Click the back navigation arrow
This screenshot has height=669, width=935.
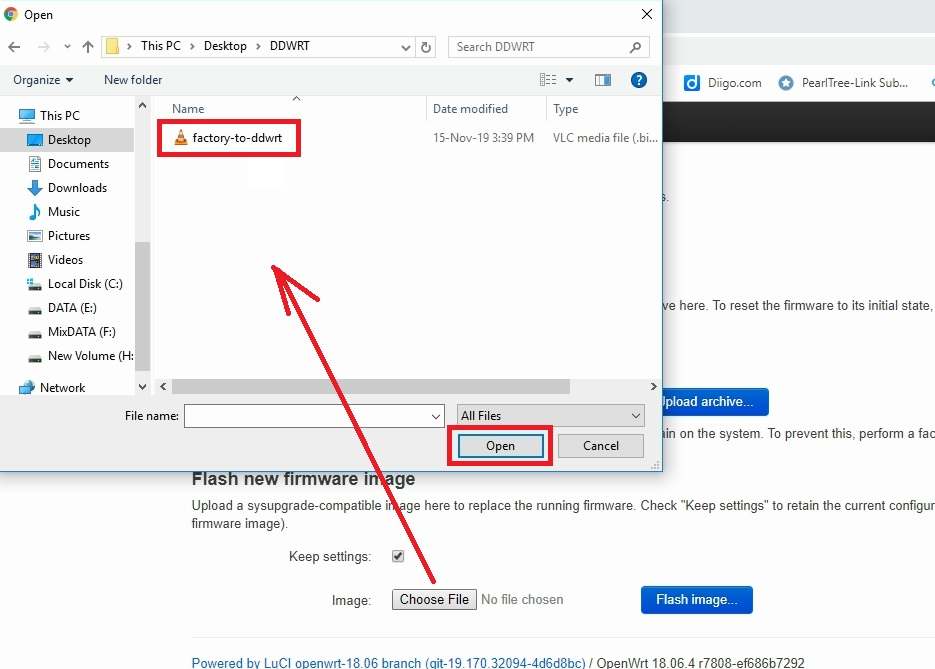[14, 47]
